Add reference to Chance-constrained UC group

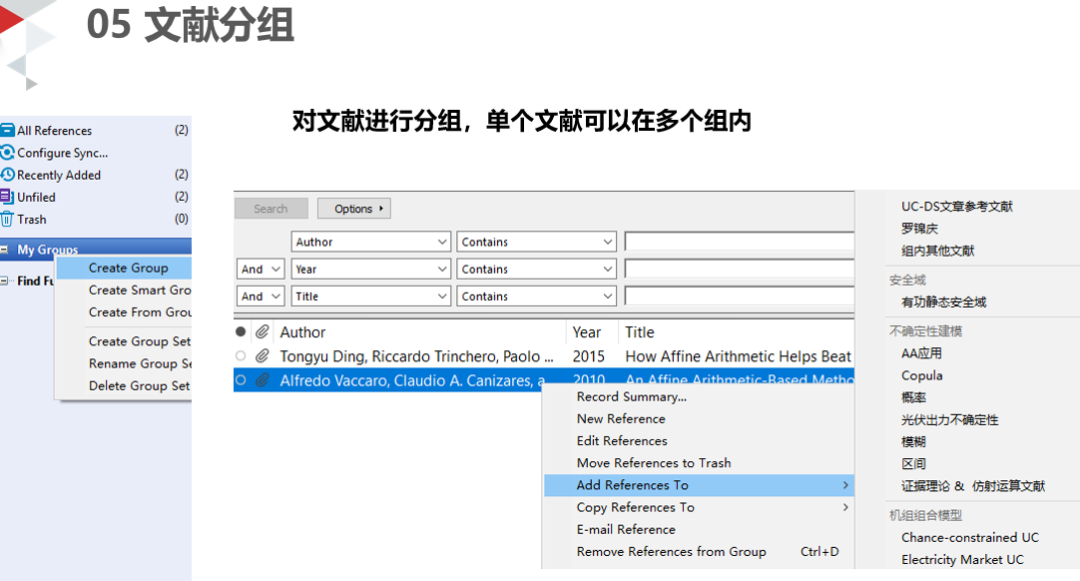point(970,537)
